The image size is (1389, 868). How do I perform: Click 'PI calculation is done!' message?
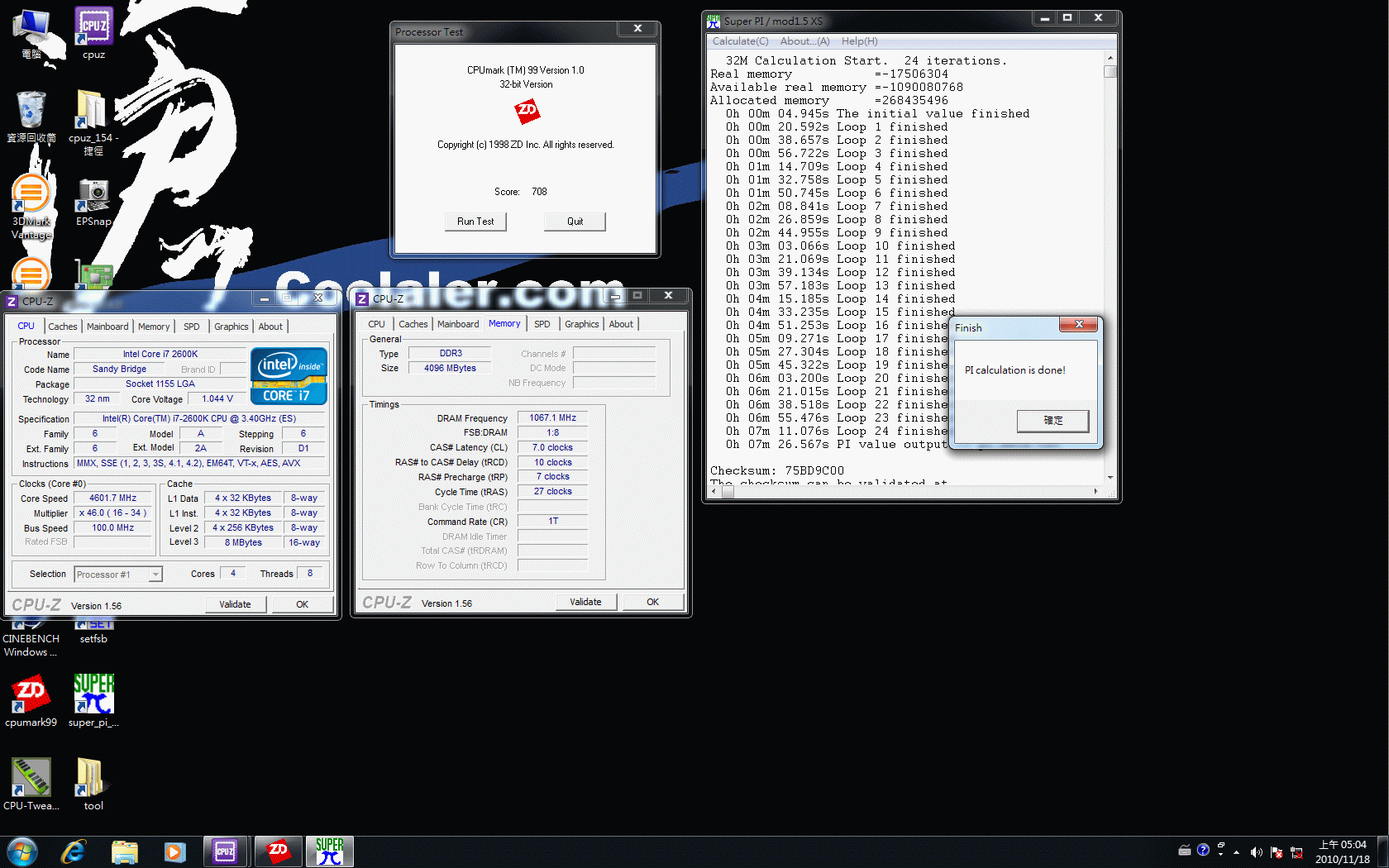coord(1015,370)
